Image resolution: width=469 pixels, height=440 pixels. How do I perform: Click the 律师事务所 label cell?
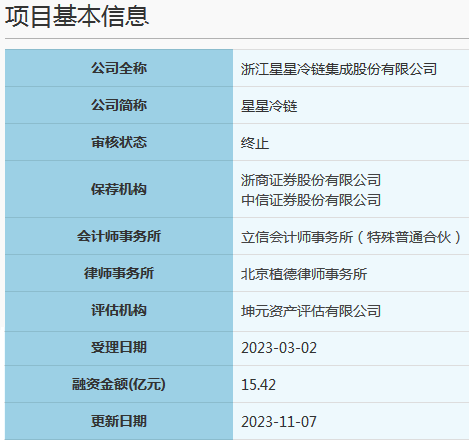click(119, 273)
